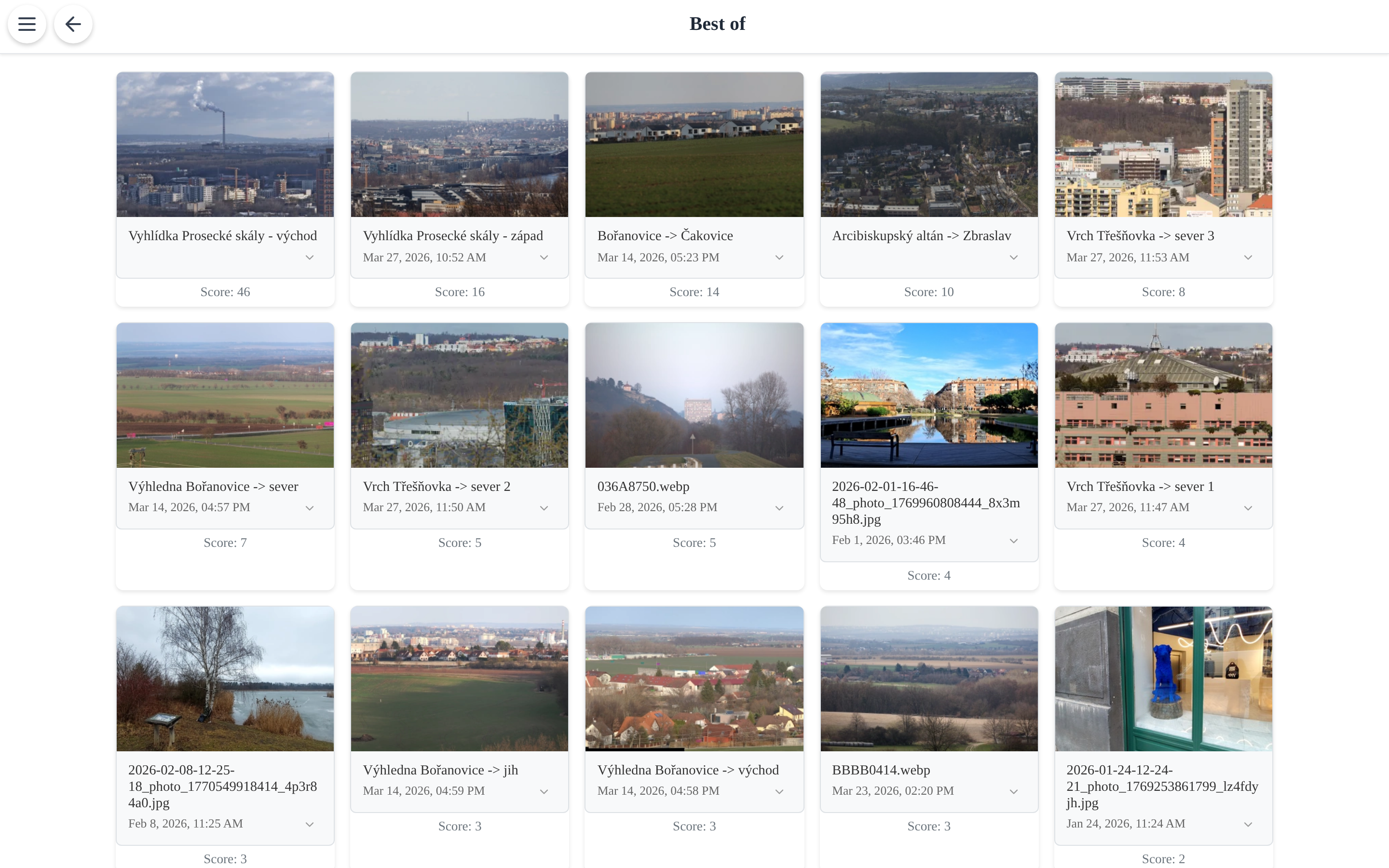Expand the 036A8750.webp card chevron
The image size is (1389, 868).
(x=779, y=508)
